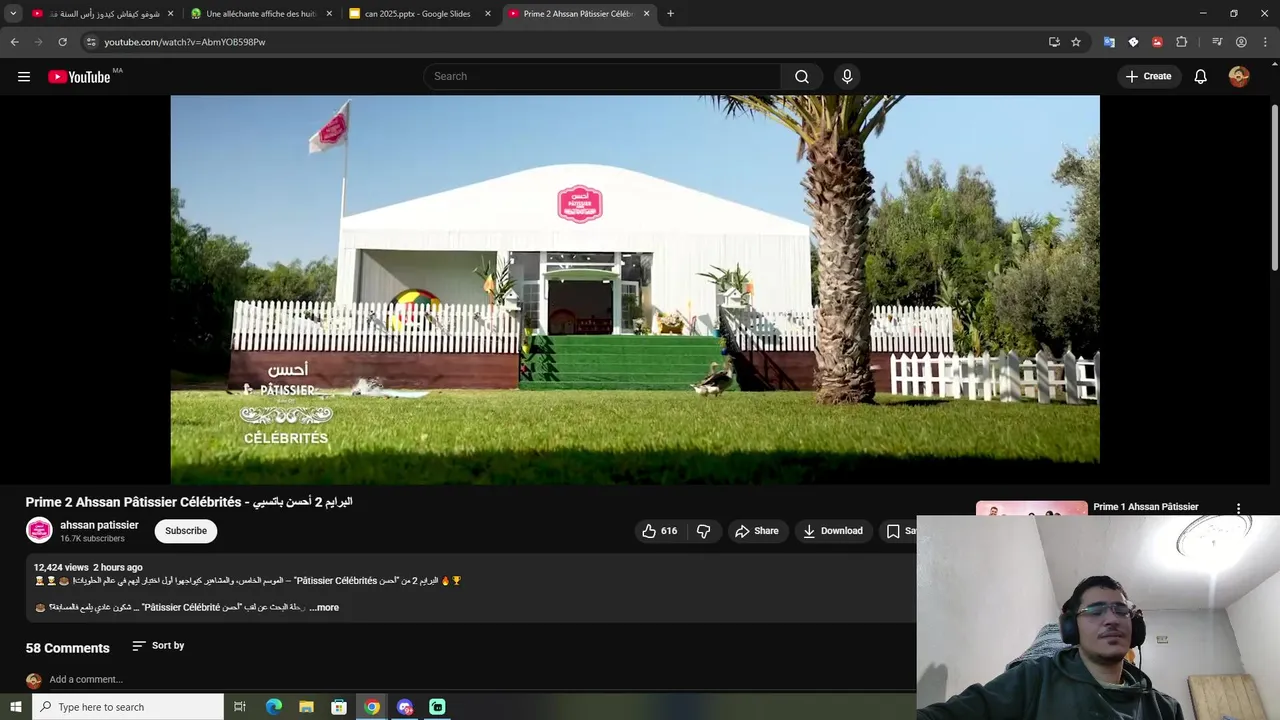
Task: Open options menu for Prime 1 suggested video
Action: [x=1238, y=509]
